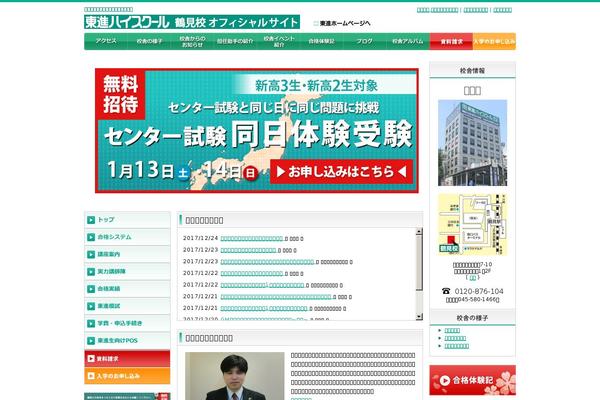600x400 pixels.
Task: Open the news link dated 2017/12/24
Action: [x=252, y=238]
